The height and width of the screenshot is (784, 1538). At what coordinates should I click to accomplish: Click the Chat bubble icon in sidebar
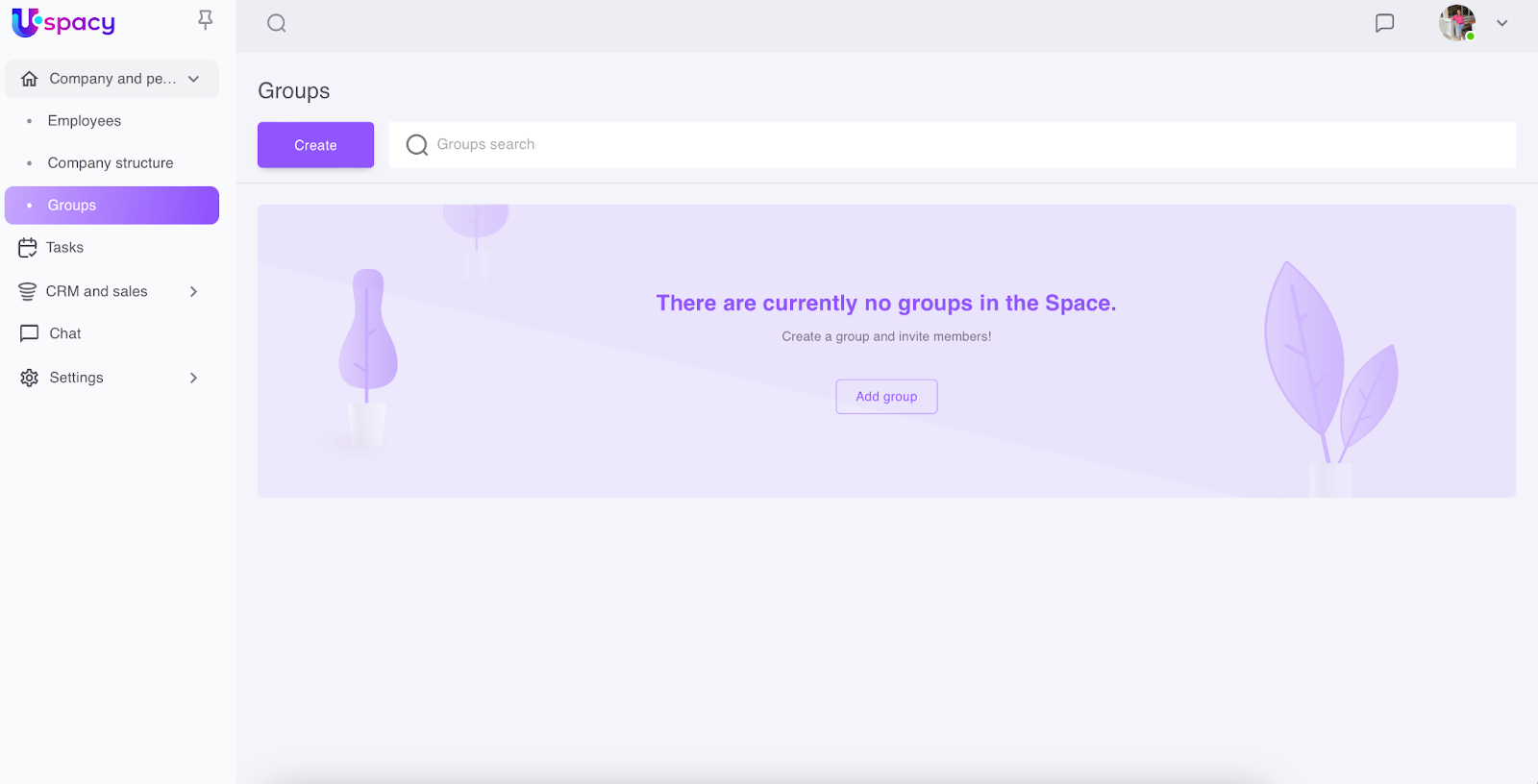click(x=30, y=333)
